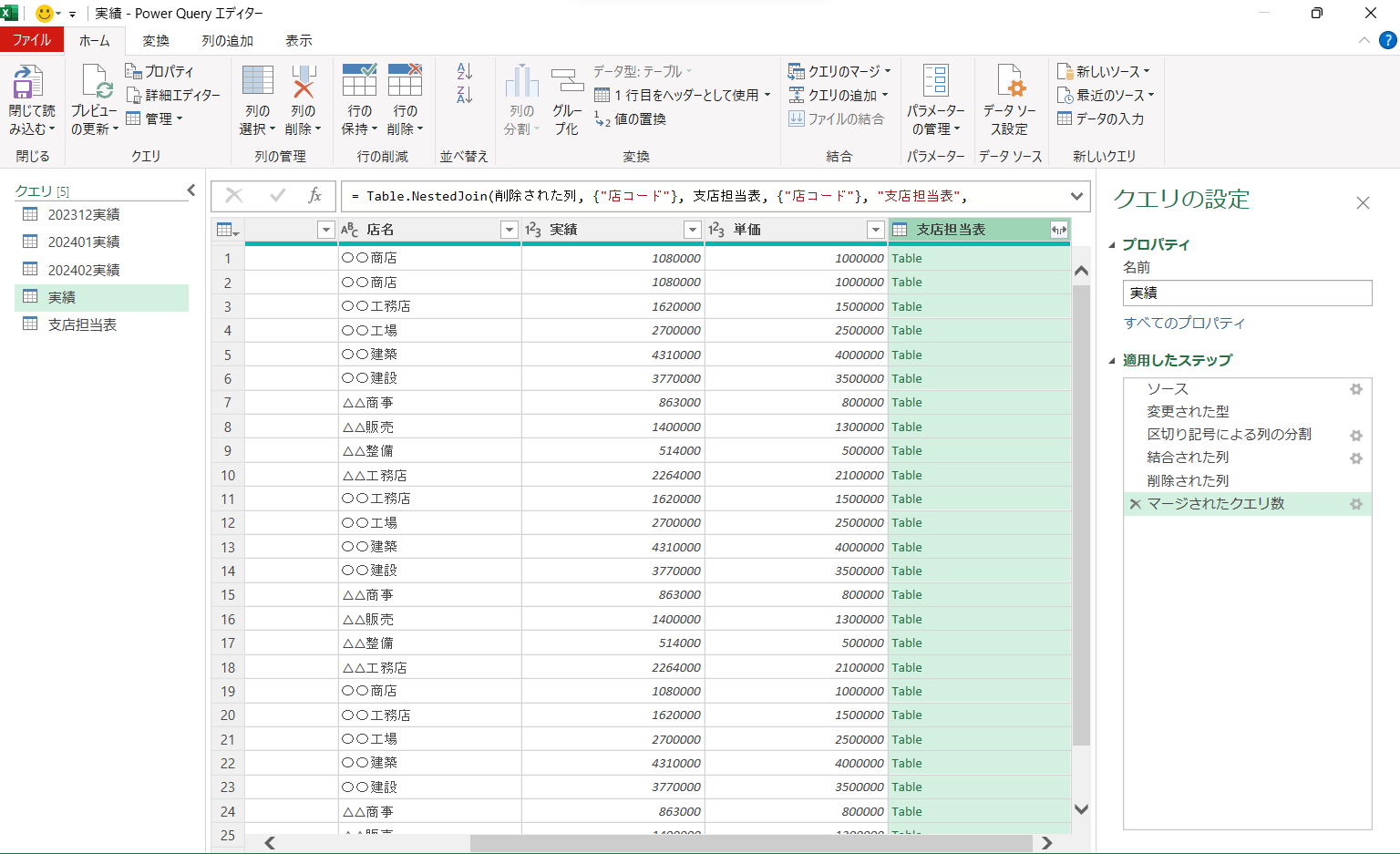Image resolution: width=1400 pixels, height=854 pixels.
Task: Open the Advanced Editor (詳細エディター)
Action: [172, 95]
